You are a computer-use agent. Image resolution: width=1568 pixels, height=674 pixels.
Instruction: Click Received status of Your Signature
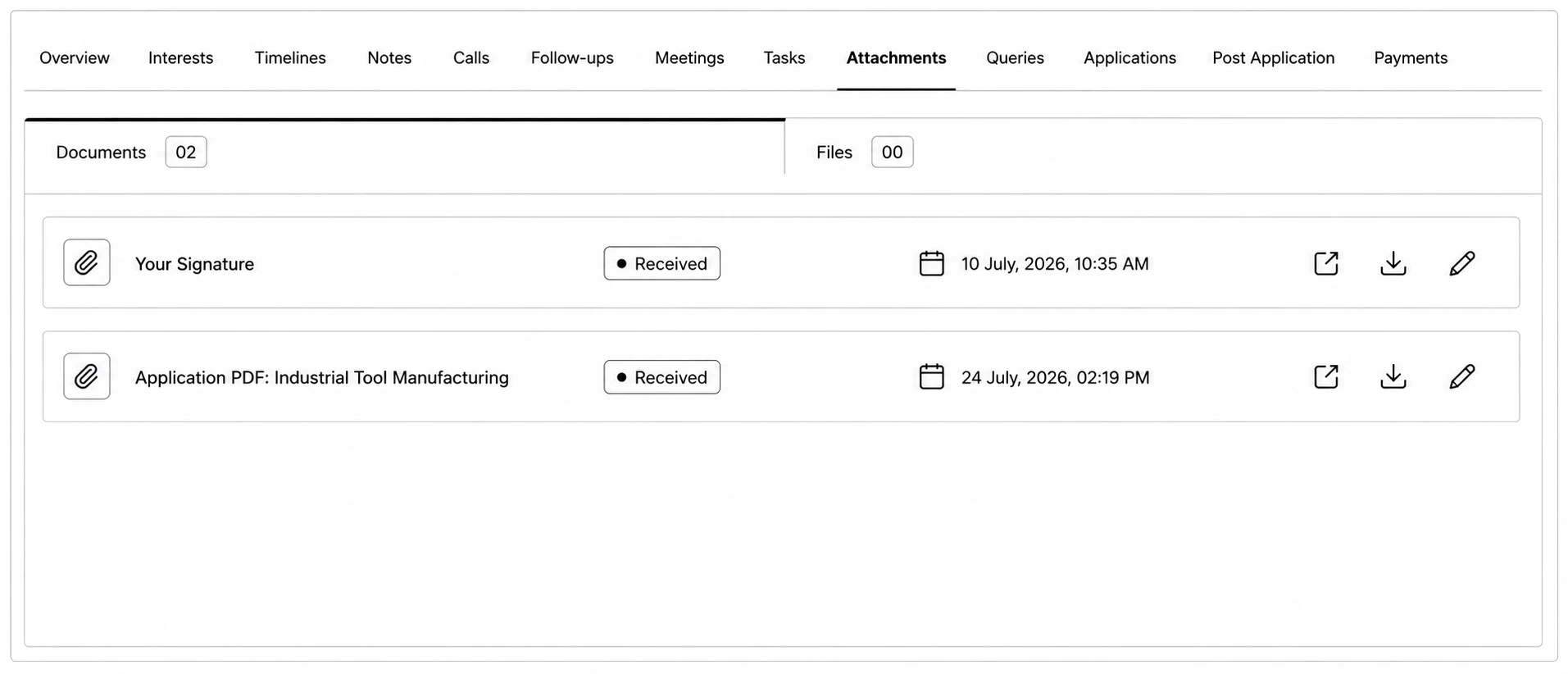coord(662,263)
